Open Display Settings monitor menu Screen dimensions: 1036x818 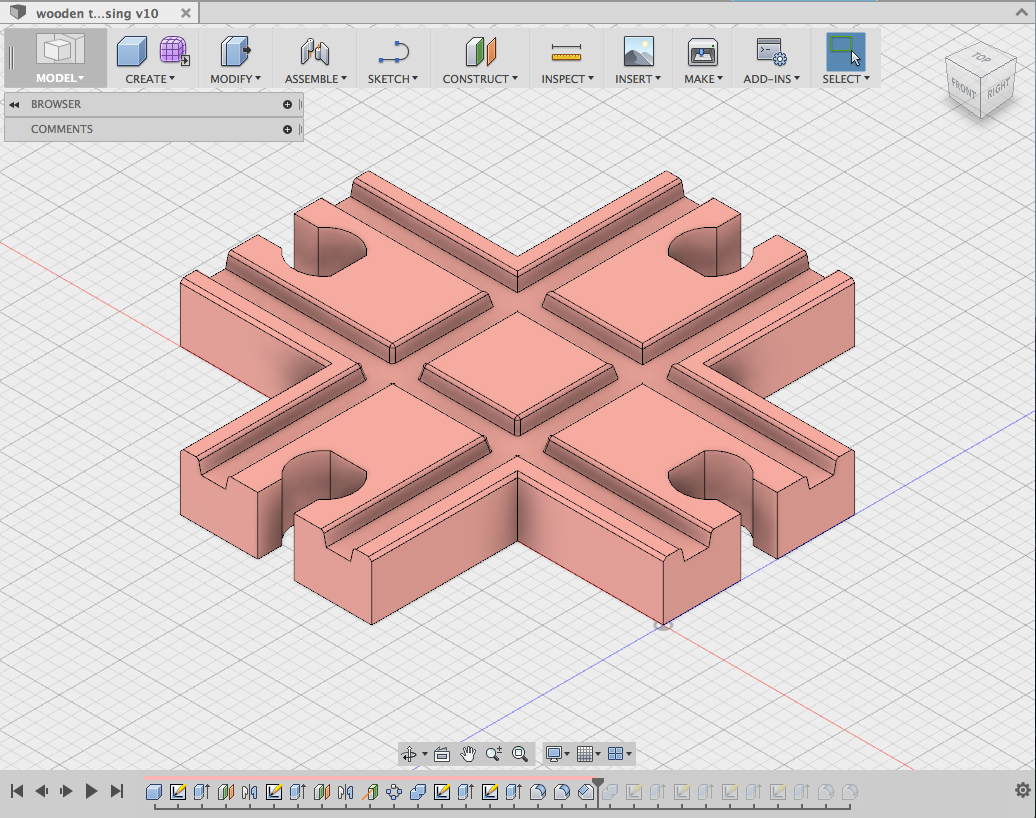(x=557, y=754)
